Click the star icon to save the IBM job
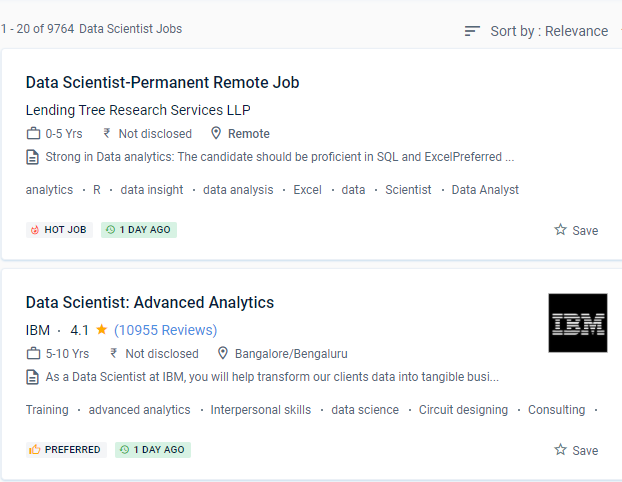This screenshot has height=482, width=622. [560, 450]
